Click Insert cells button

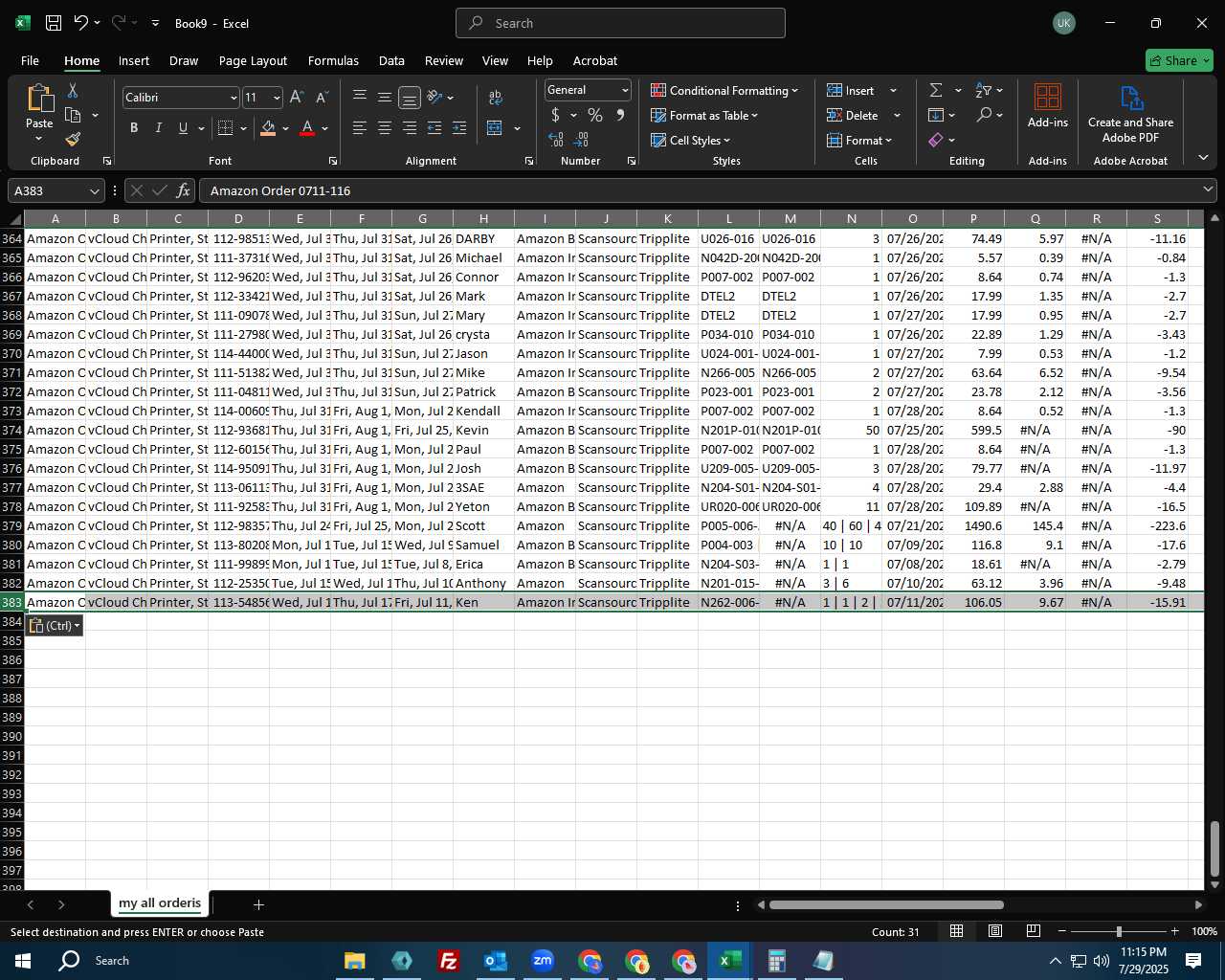click(x=851, y=90)
